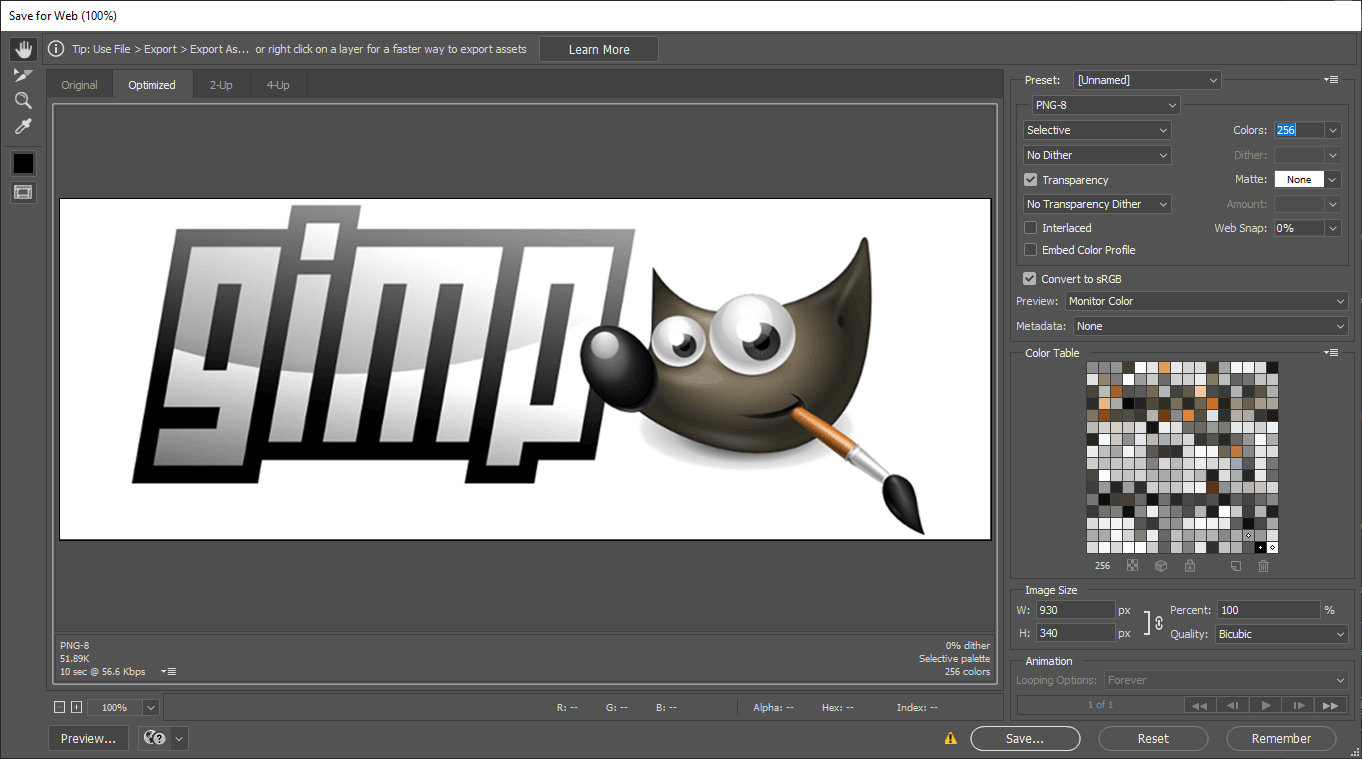Viewport: 1362px width, 759px height.
Task: Click the Percent field
Action: pyautogui.click(x=1269, y=610)
